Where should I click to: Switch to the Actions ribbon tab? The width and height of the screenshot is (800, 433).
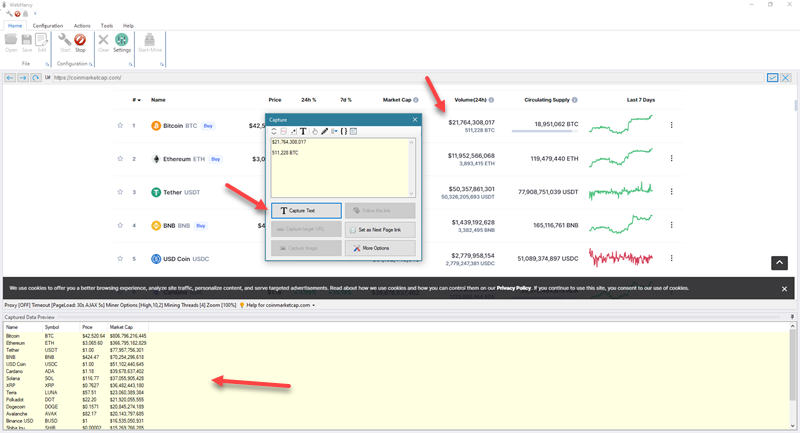(82, 25)
